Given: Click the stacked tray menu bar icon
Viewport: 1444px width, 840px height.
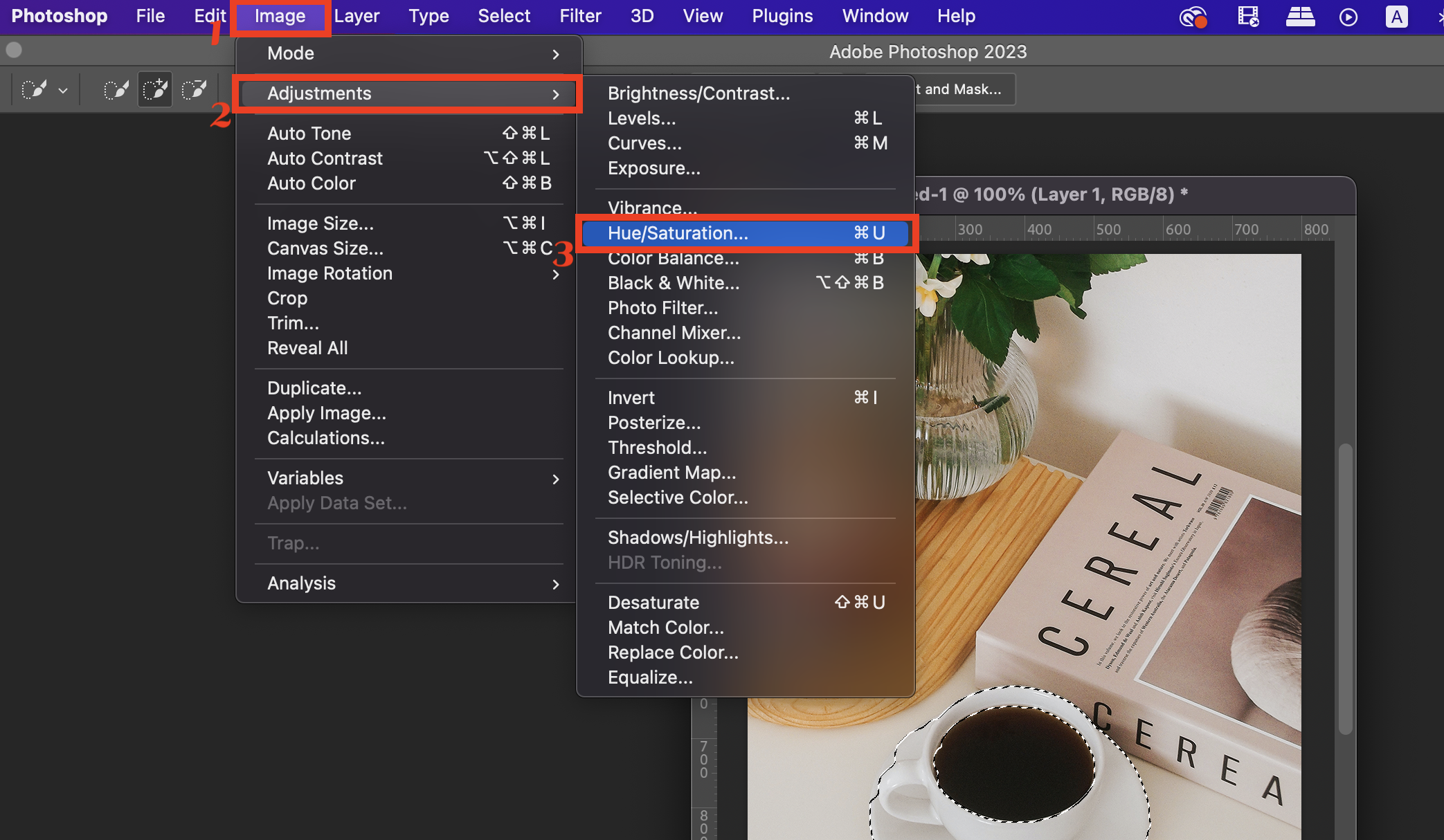Looking at the screenshot, I should pos(1300,17).
